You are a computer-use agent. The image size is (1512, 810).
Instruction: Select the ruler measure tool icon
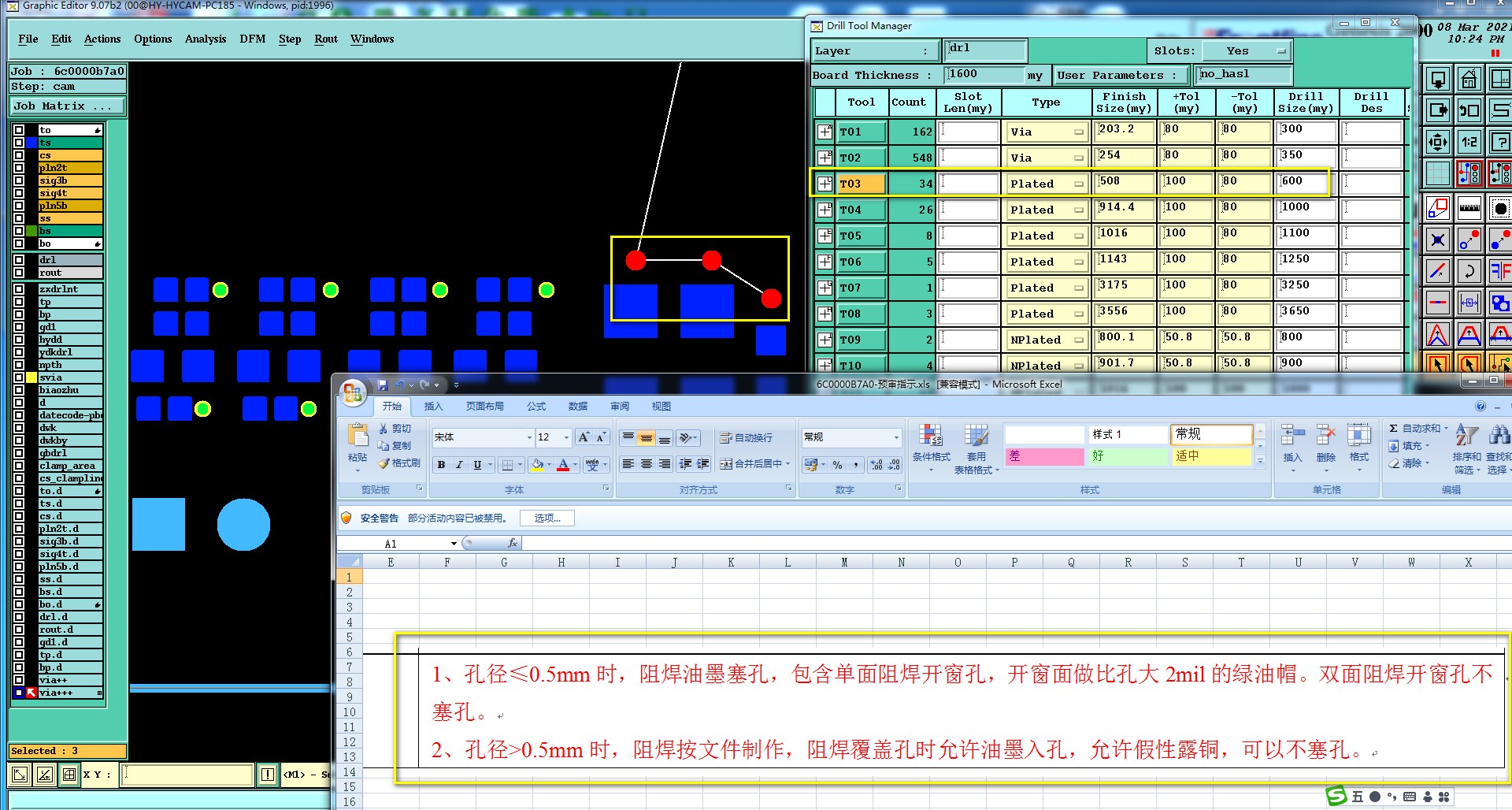(x=1469, y=209)
